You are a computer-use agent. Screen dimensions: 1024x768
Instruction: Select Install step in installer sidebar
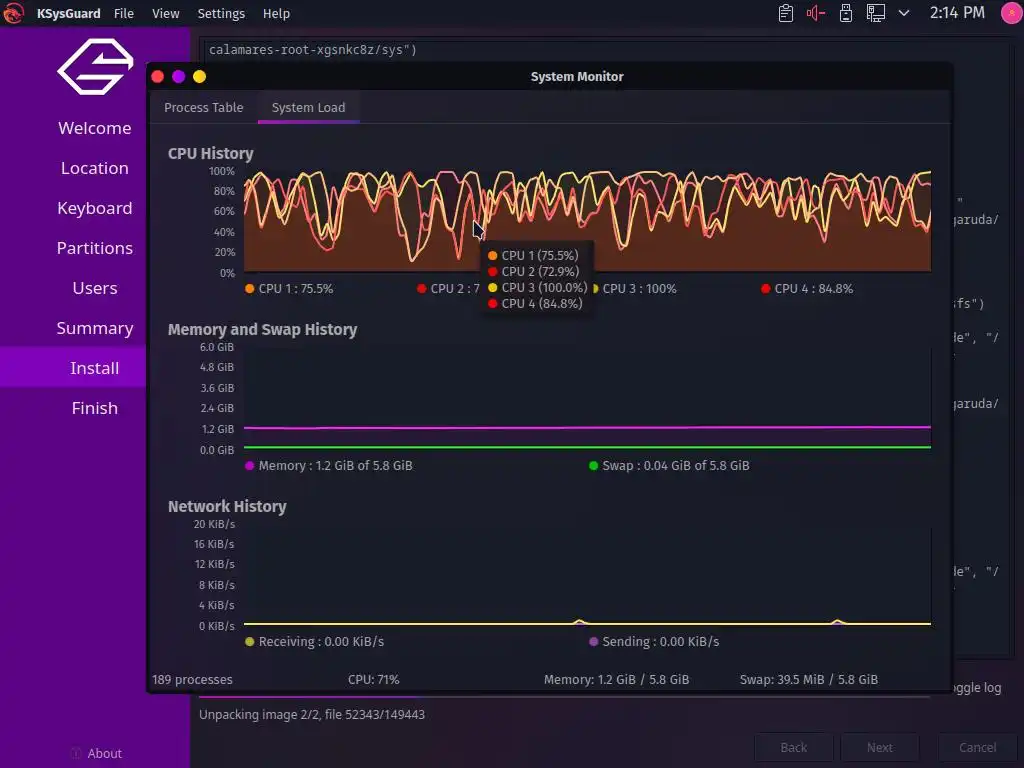click(95, 368)
